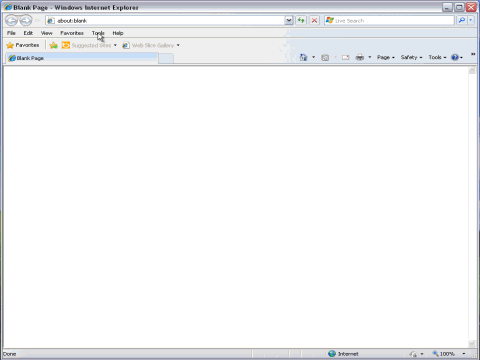Open the recent pages dropdown arrow
Image resolution: width=480 pixels, height=360 pixels.
pyautogui.click(x=37, y=21)
